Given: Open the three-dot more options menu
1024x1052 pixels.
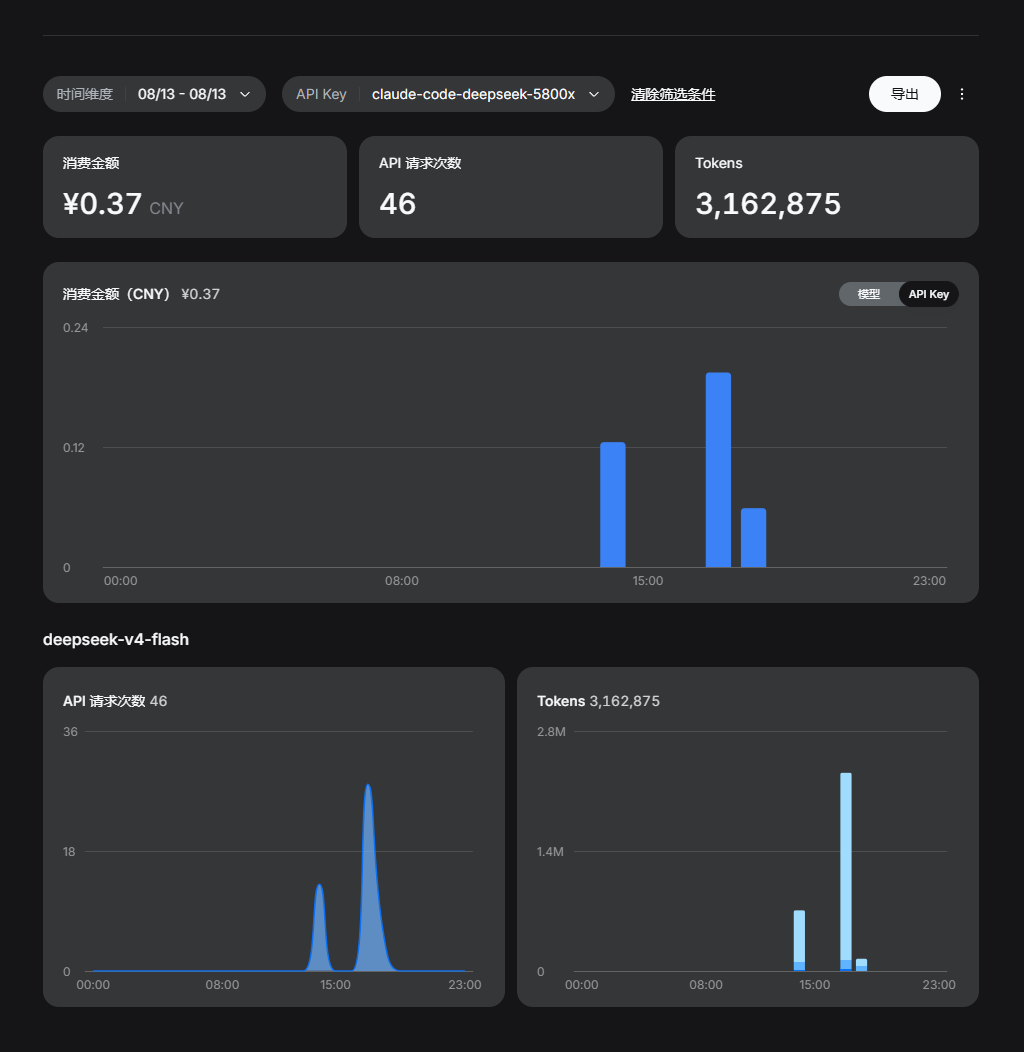Looking at the screenshot, I should click(x=962, y=94).
